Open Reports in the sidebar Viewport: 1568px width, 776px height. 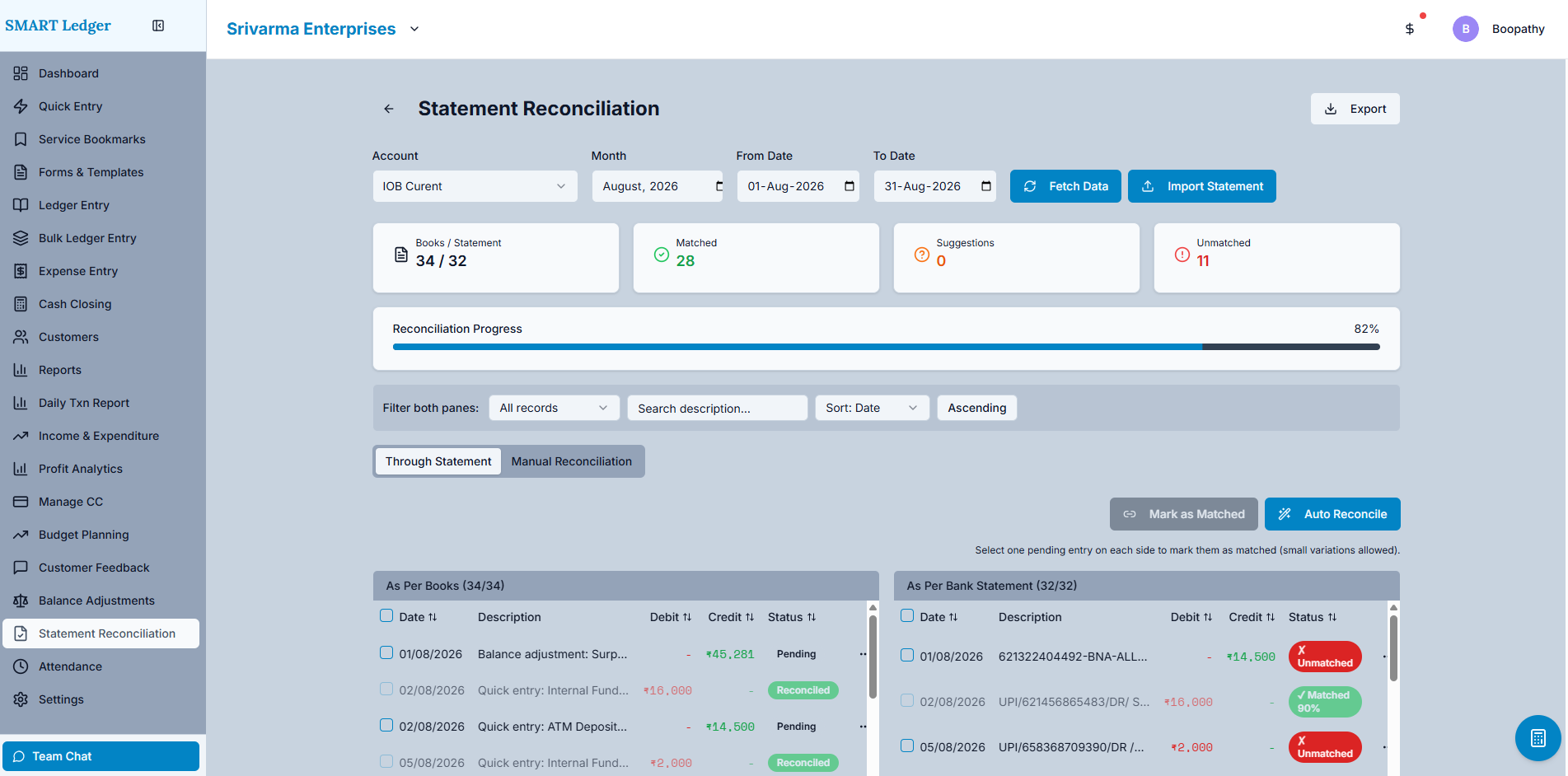point(103,370)
